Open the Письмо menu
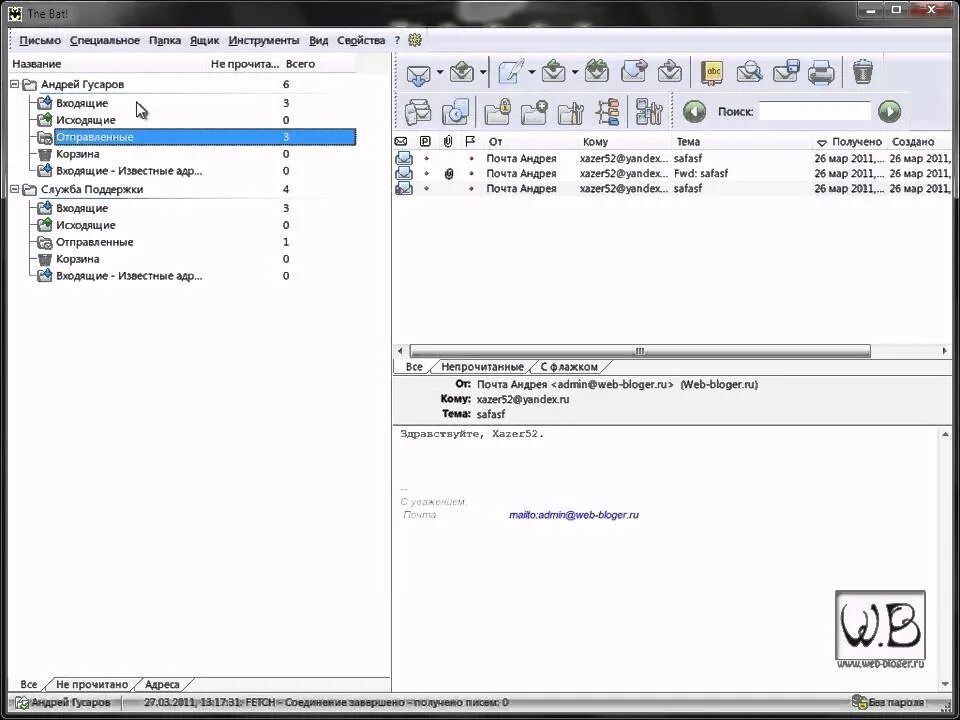Viewport: 960px width, 720px height. [x=40, y=40]
